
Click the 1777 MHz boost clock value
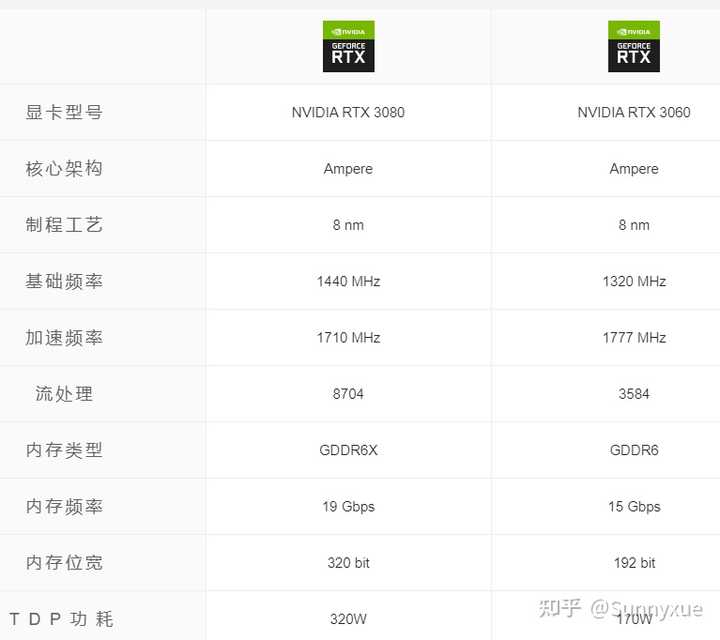coord(634,338)
